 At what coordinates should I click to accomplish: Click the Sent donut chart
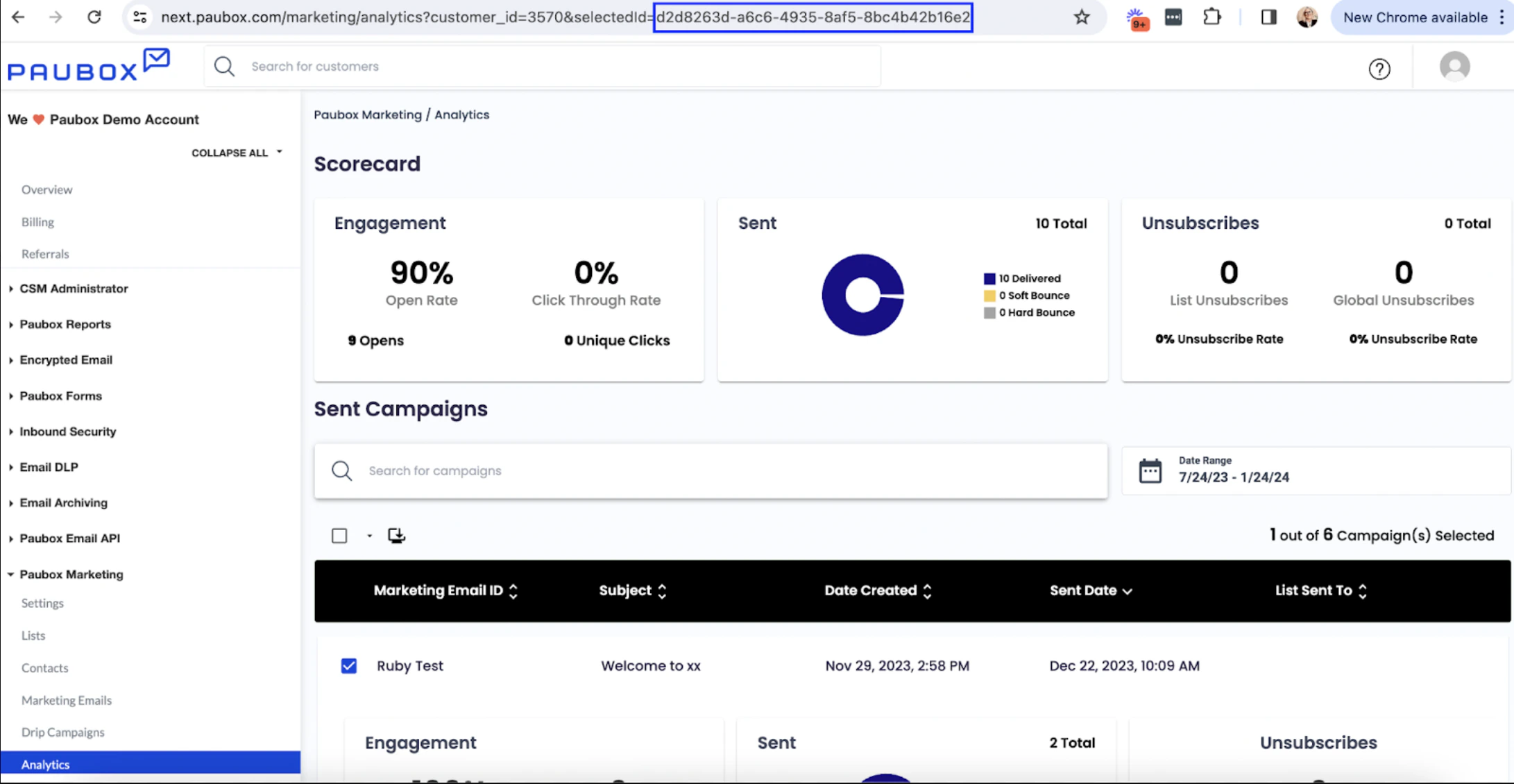pos(863,295)
